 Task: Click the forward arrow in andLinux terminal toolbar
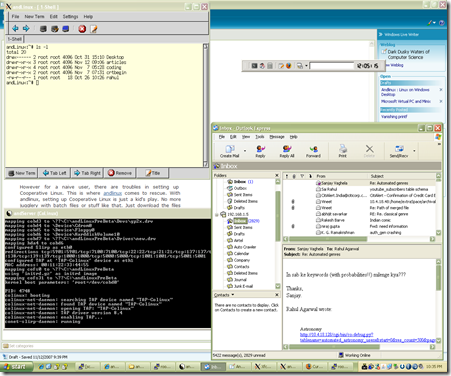click(26, 29)
